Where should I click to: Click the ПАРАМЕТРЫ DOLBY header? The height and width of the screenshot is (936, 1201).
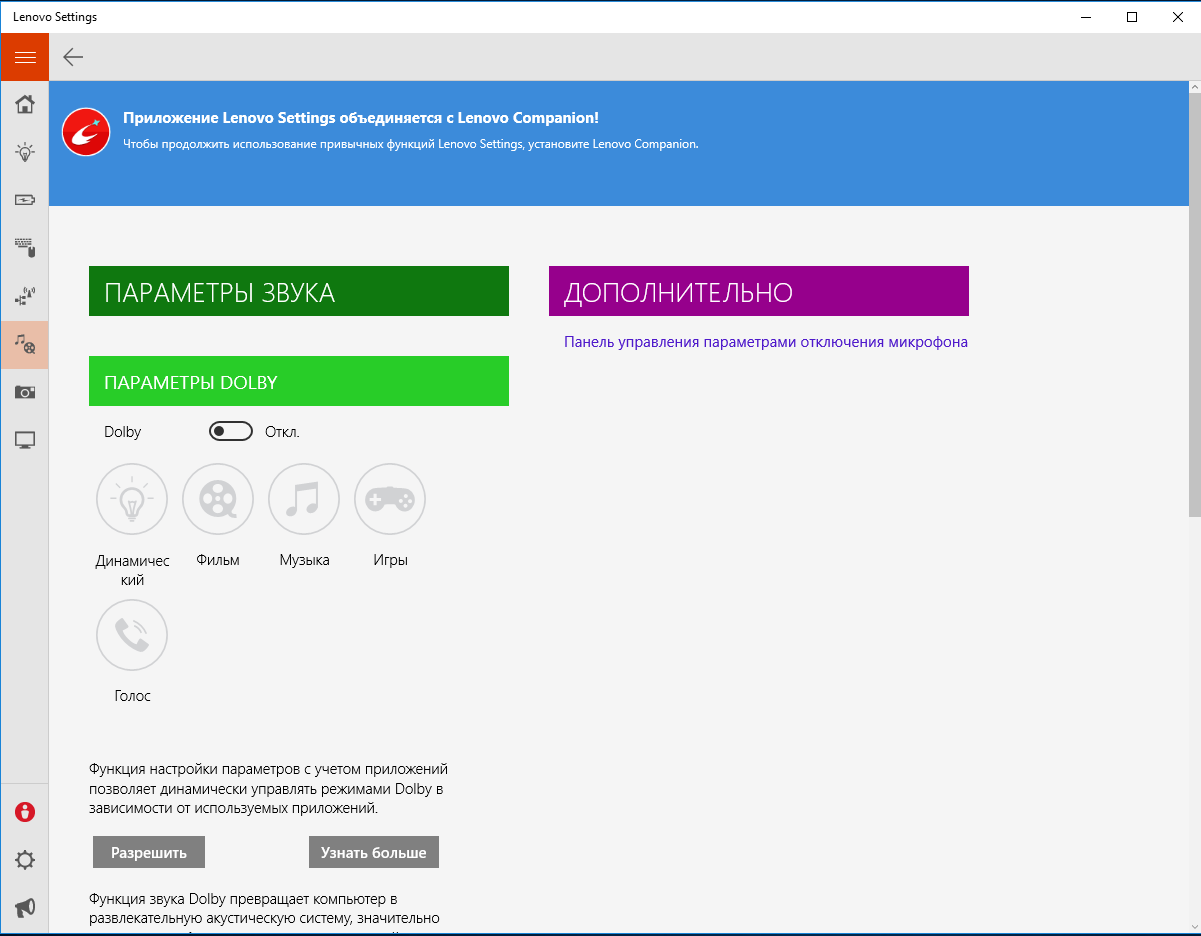299,381
